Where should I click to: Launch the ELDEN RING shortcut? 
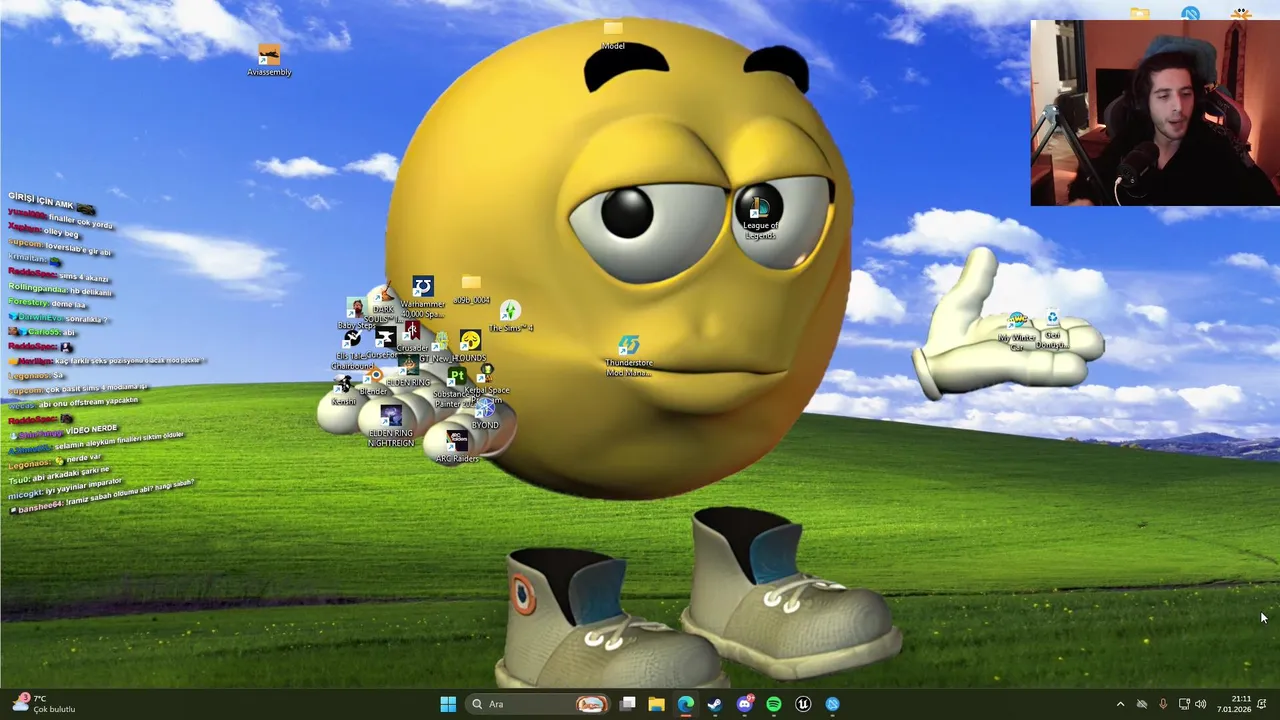click(408, 372)
